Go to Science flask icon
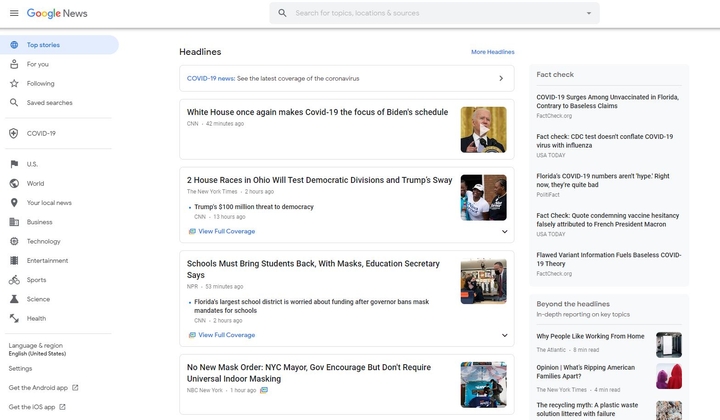Screen dimensions: 720x420 pyautogui.click(x=14, y=299)
